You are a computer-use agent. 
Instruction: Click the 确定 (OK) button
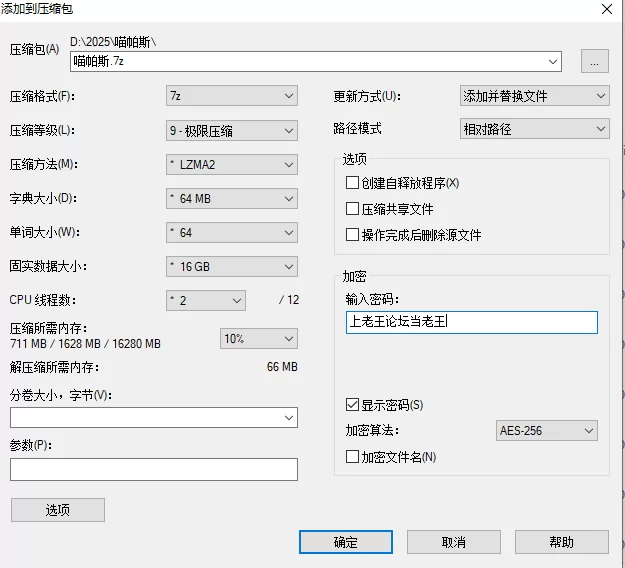coord(345,542)
